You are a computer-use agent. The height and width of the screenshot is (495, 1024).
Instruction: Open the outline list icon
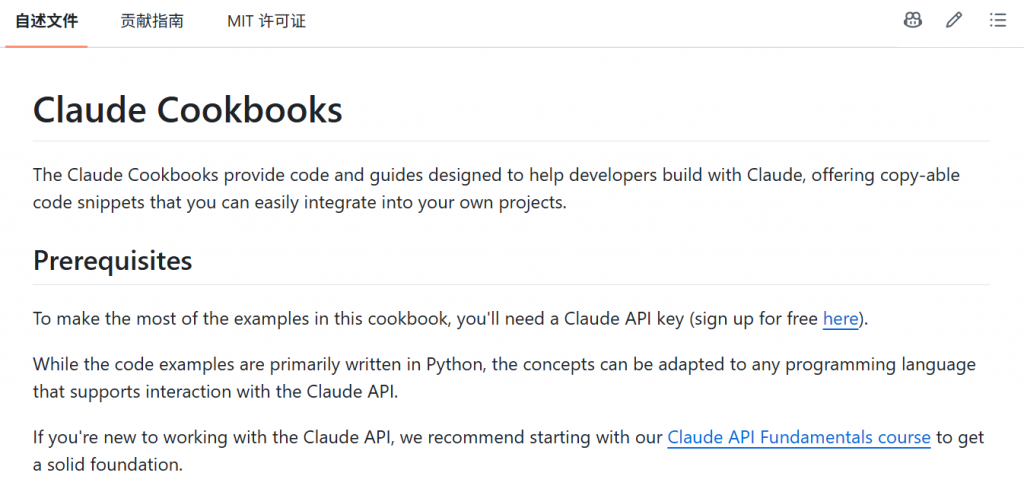pos(997,21)
